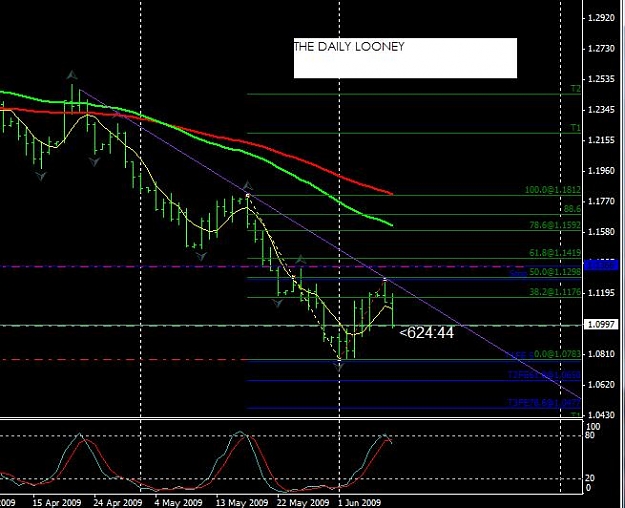Select the 50.0@1.1298 Fibonacci level label
This screenshot has width=625, height=508.
click(x=555, y=272)
